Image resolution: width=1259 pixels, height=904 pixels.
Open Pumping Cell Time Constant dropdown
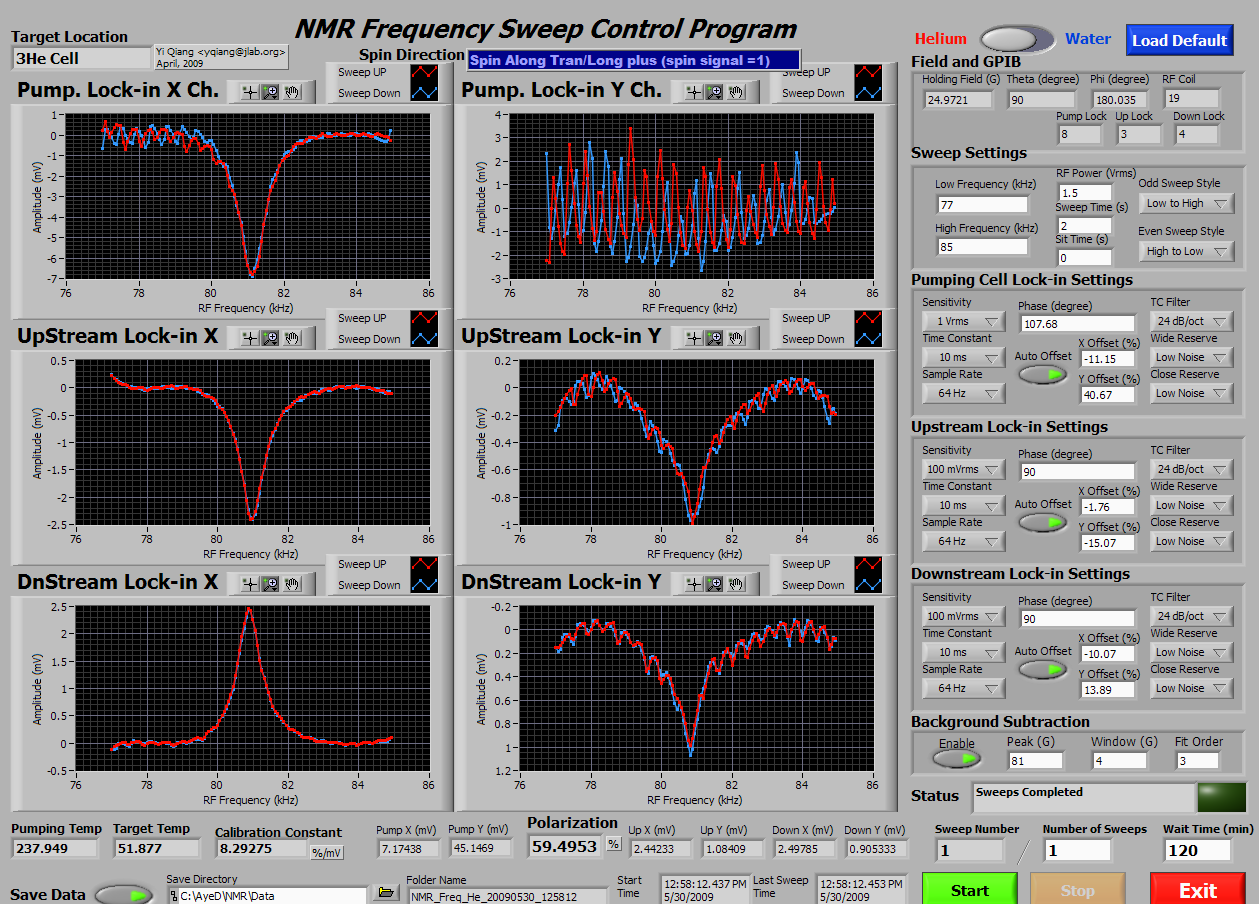click(x=963, y=357)
